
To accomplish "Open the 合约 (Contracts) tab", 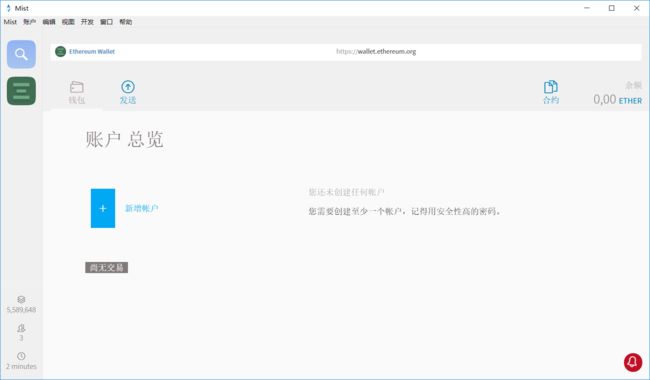I will click(551, 92).
